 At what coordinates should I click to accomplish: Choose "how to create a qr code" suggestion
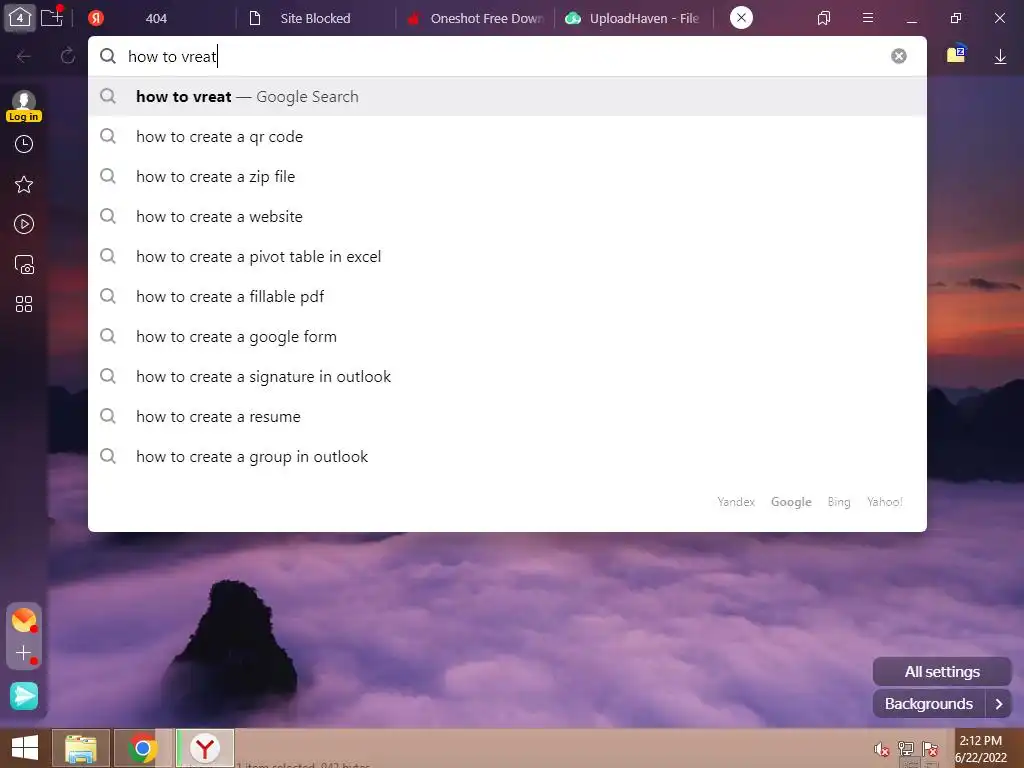click(x=507, y=136)
